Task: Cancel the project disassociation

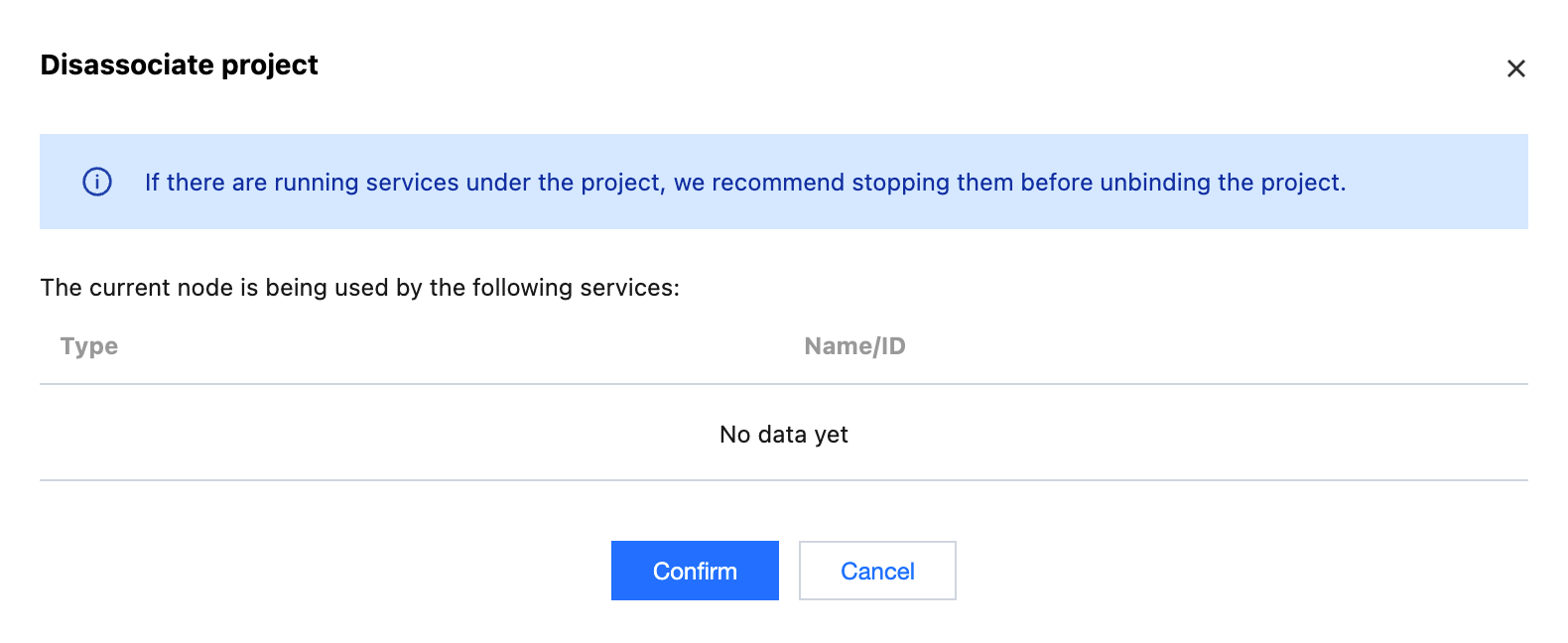Action: click(877, 571)
